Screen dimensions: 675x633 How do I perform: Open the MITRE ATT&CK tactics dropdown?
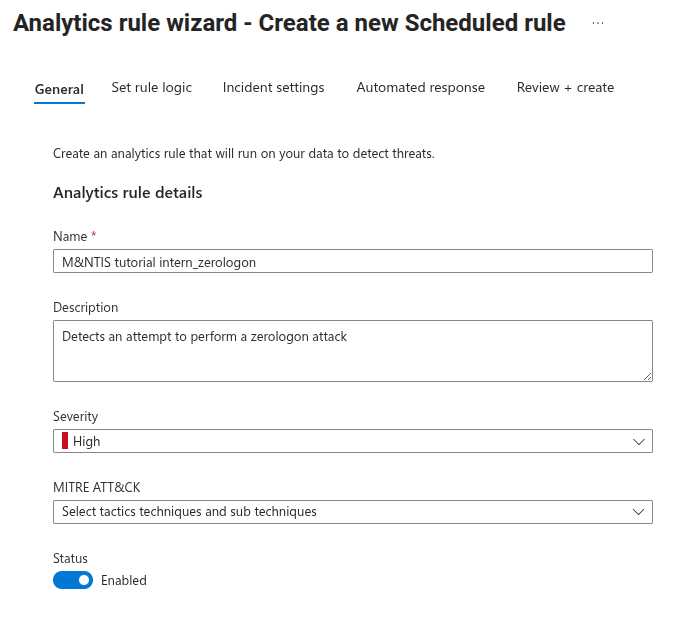tap(353, 512)
